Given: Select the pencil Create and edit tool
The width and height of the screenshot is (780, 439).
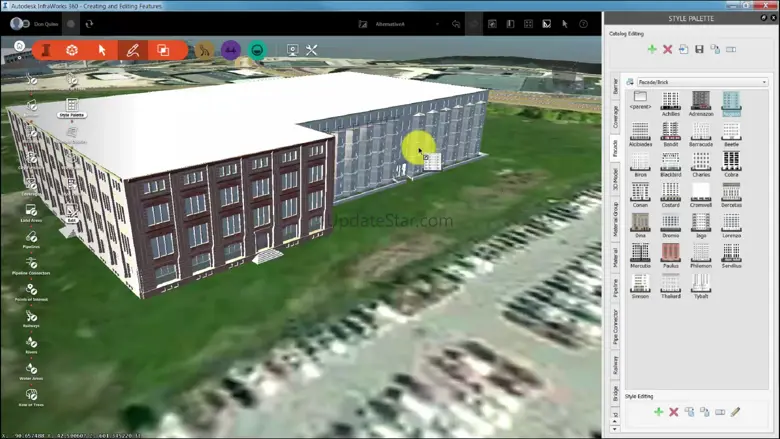Looking at the screenshot, I should pos(133,50).
